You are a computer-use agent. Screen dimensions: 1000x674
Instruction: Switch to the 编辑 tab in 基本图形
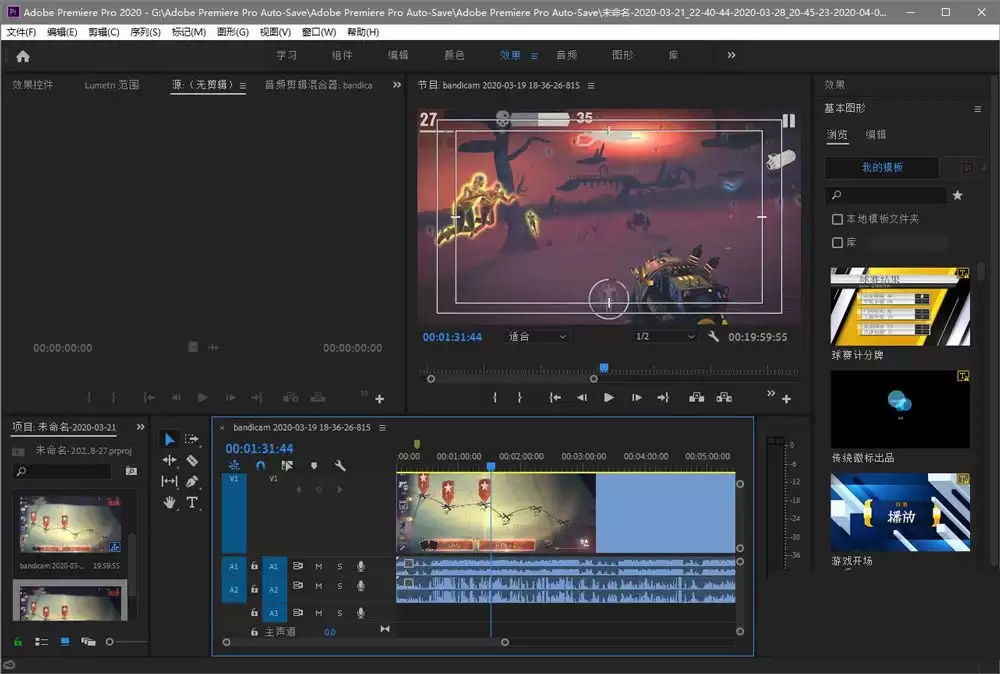click(875, 135)
